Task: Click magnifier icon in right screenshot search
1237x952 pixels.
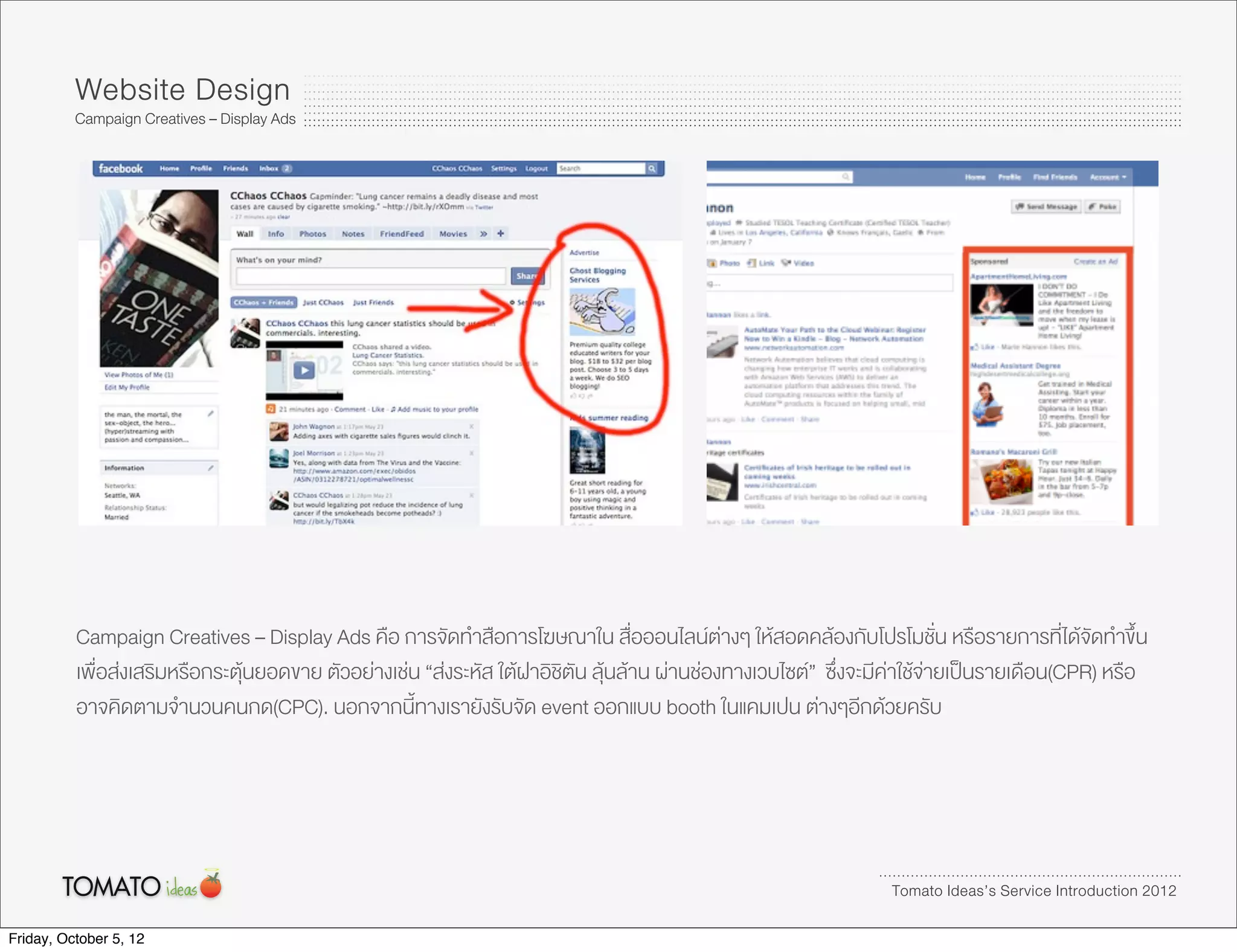Action: coord(846,176)
